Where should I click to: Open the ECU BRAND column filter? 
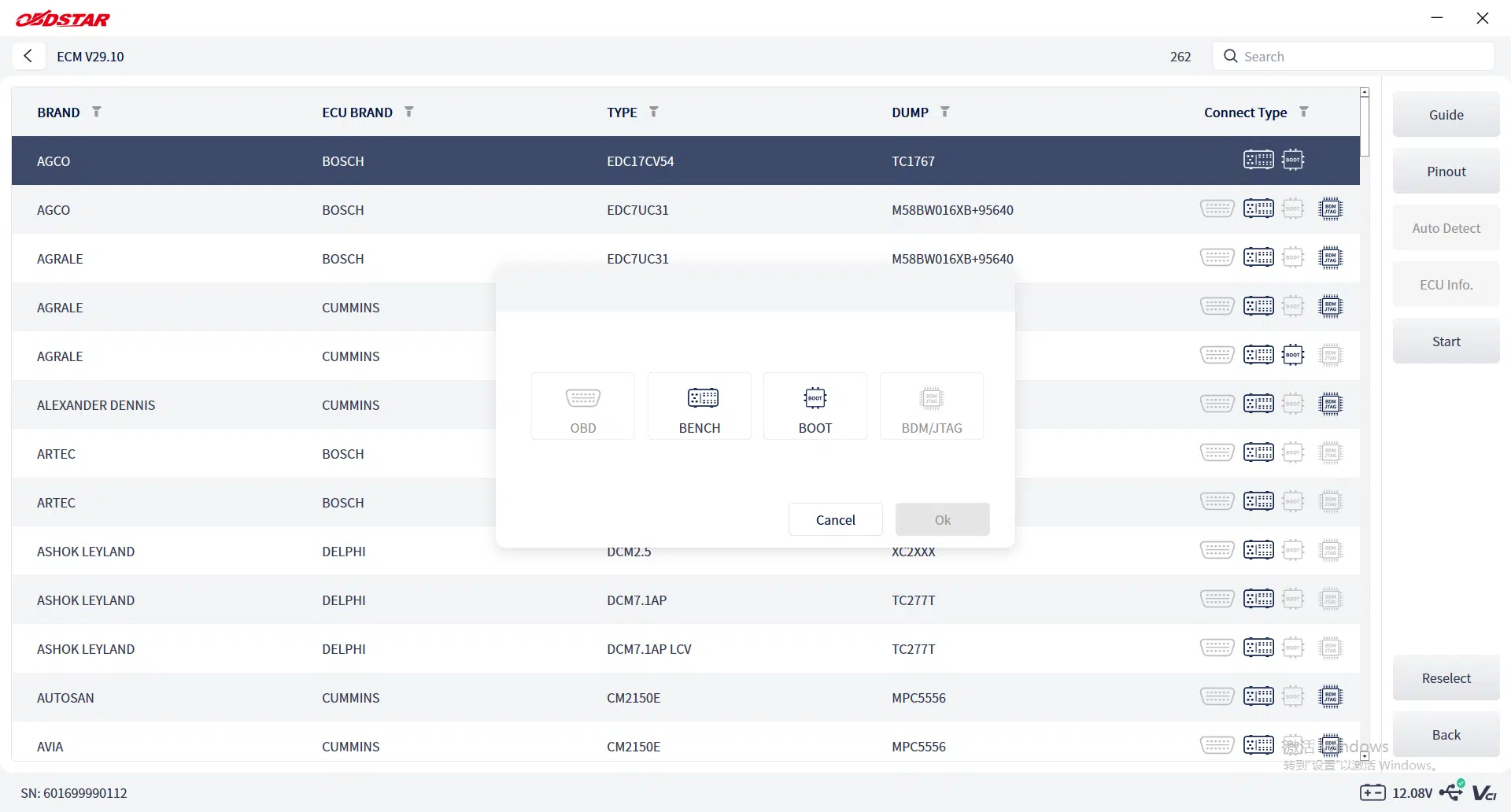408,112
